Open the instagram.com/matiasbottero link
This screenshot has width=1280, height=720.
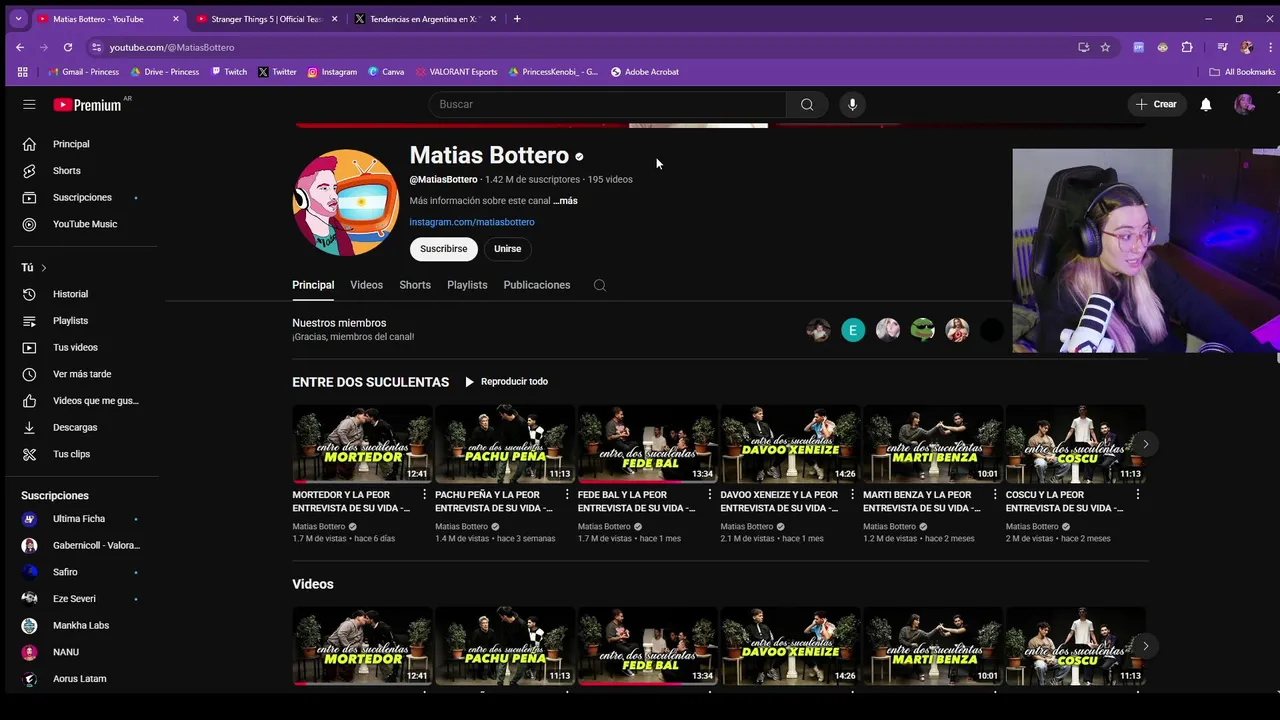472,222
